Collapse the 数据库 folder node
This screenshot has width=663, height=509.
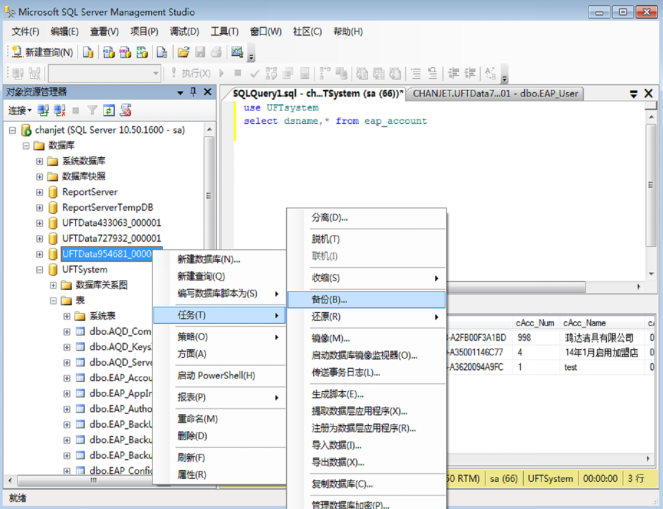(x=26, y=146)
